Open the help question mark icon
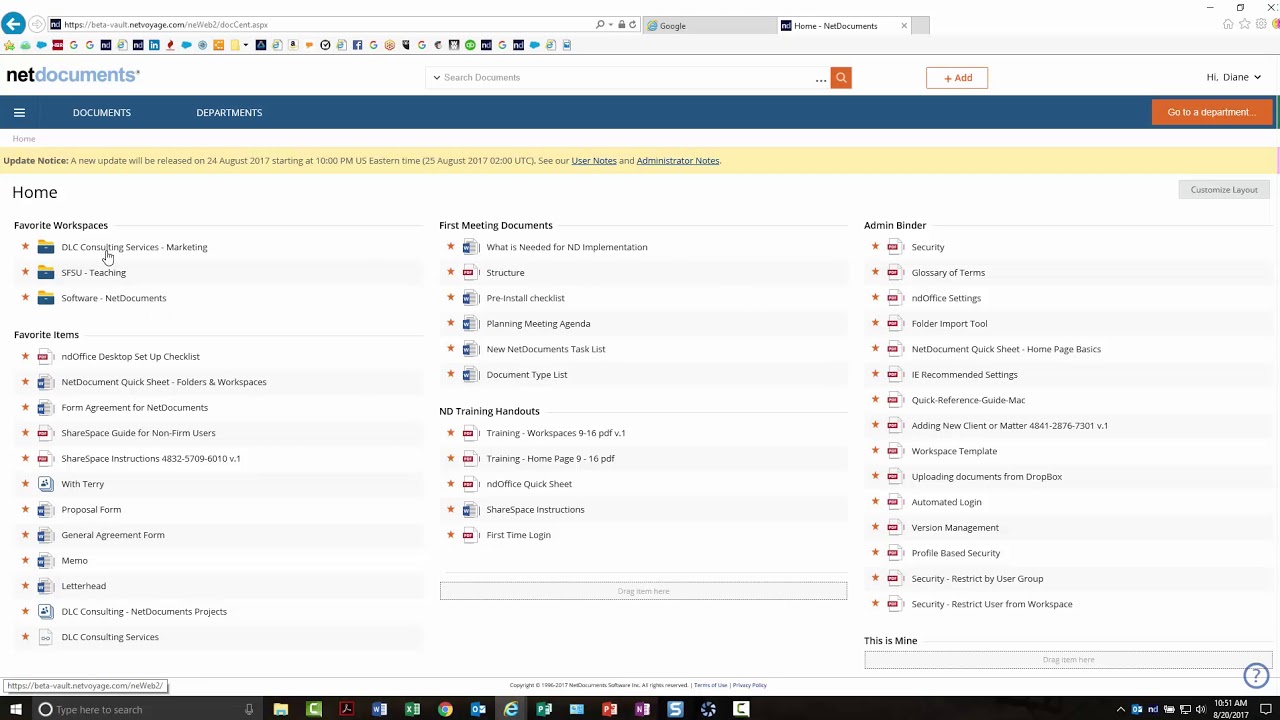This screenshot has height=720, width=1280. (x=1256, y=676)
